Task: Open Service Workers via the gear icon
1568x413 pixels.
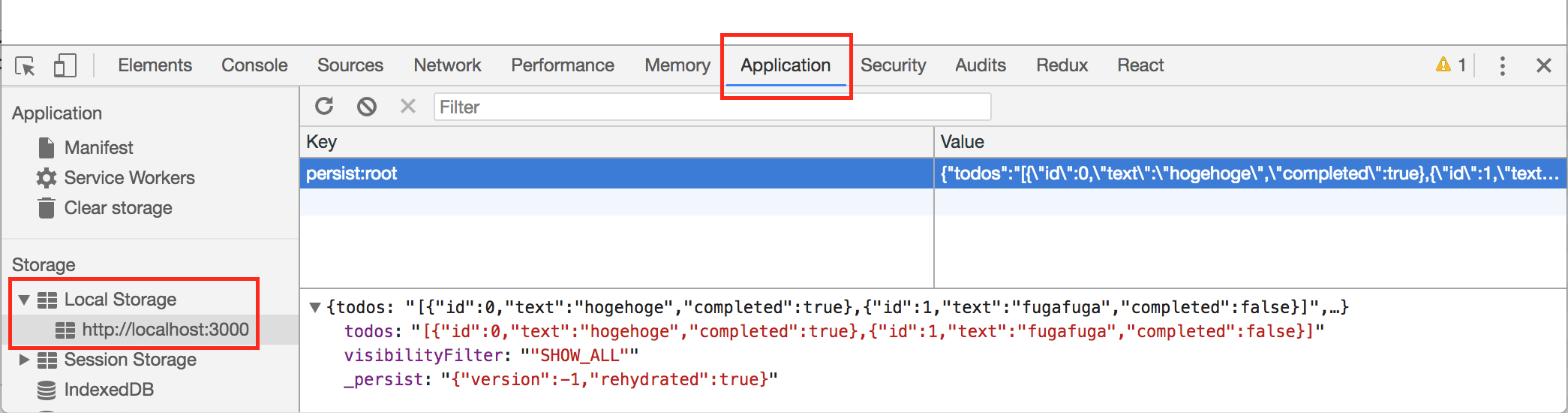Action: pos(47,178)
